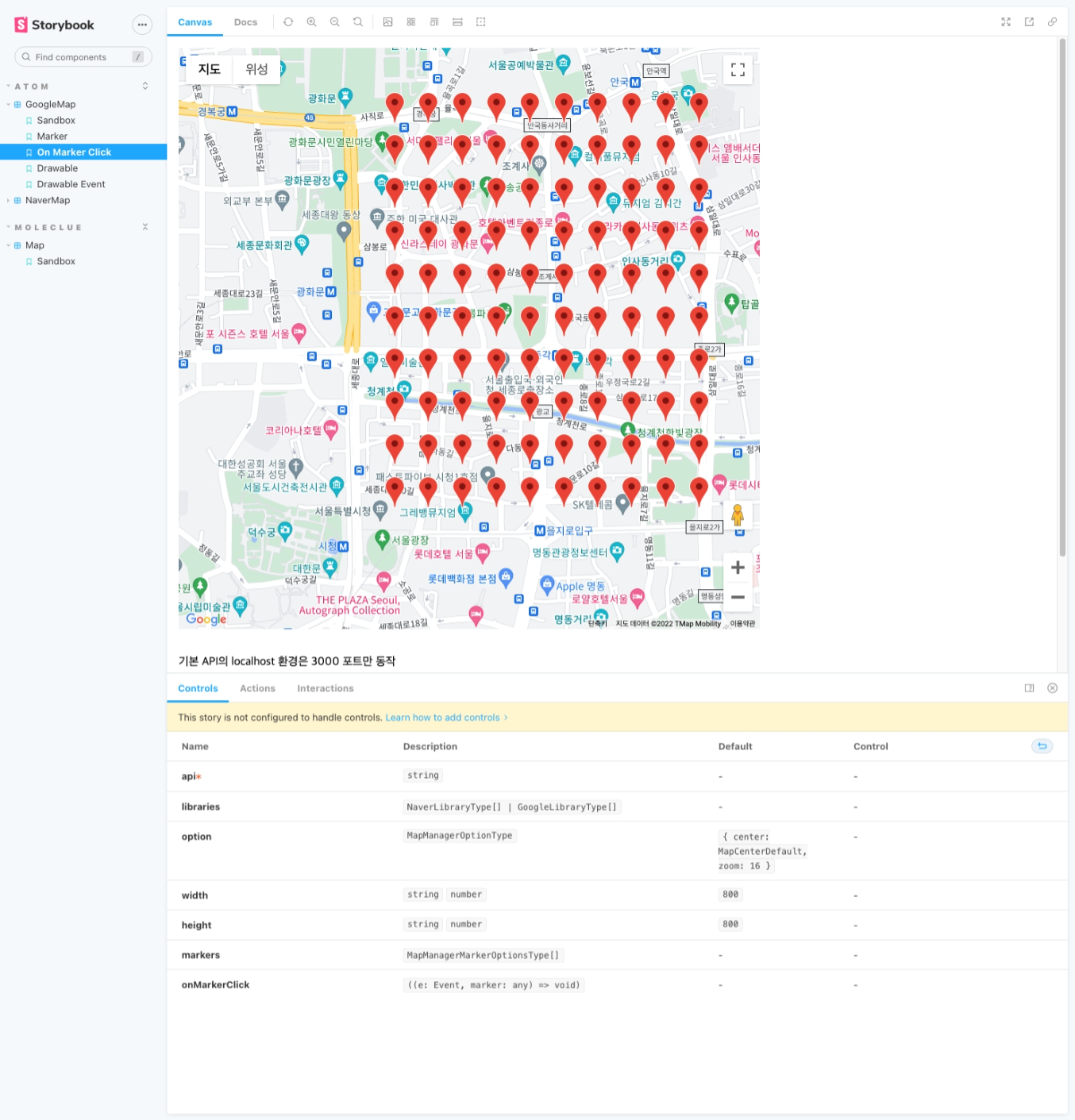Image resolution: width=1075 pixels, height=1120 pixels.
Task: Click the 서울광장 park place icon
Action: [382, 539]
